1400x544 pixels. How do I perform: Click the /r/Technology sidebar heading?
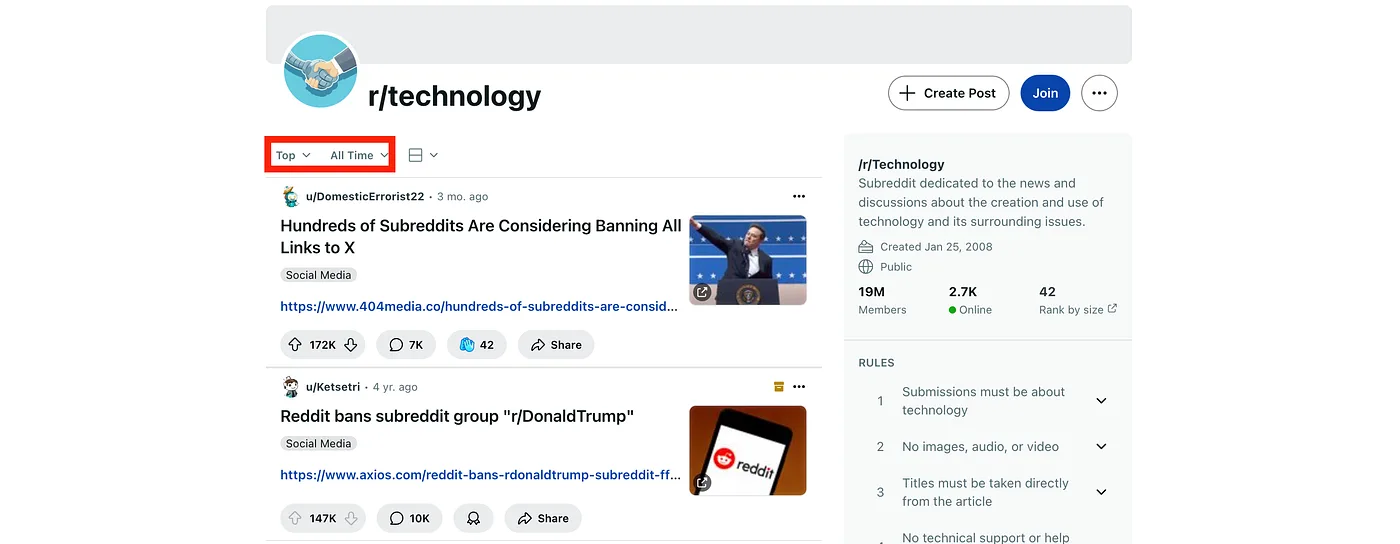[x=901, y=164]
